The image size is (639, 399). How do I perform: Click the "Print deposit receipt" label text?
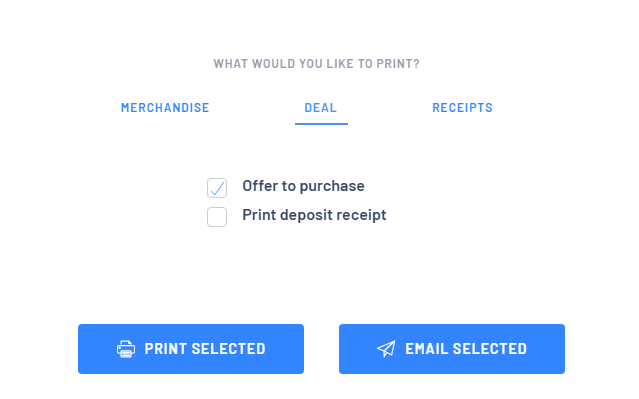point(314,215)
